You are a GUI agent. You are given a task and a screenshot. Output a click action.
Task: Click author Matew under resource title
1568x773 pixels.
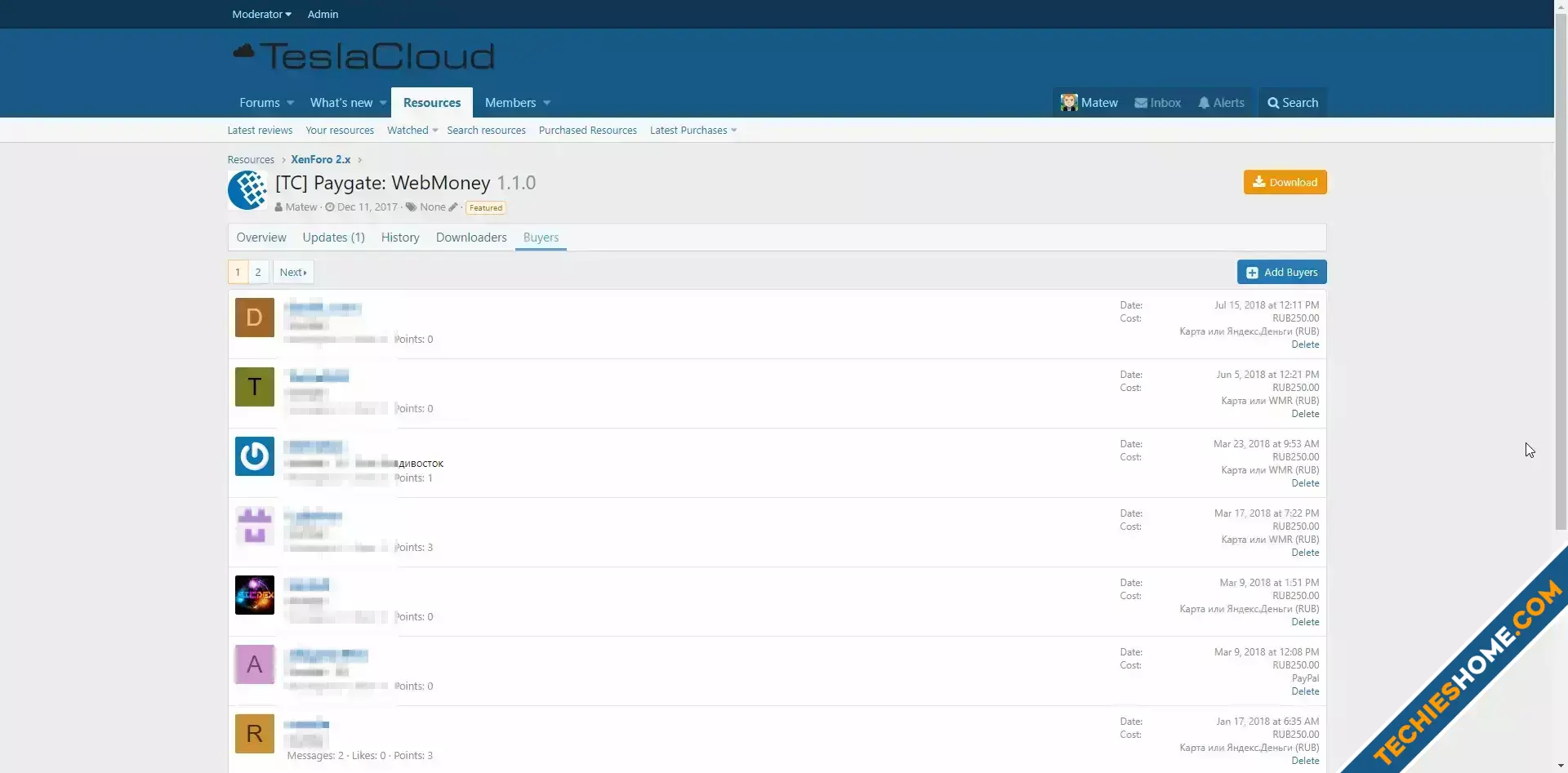pyautogui.click(x=301, y=207)
